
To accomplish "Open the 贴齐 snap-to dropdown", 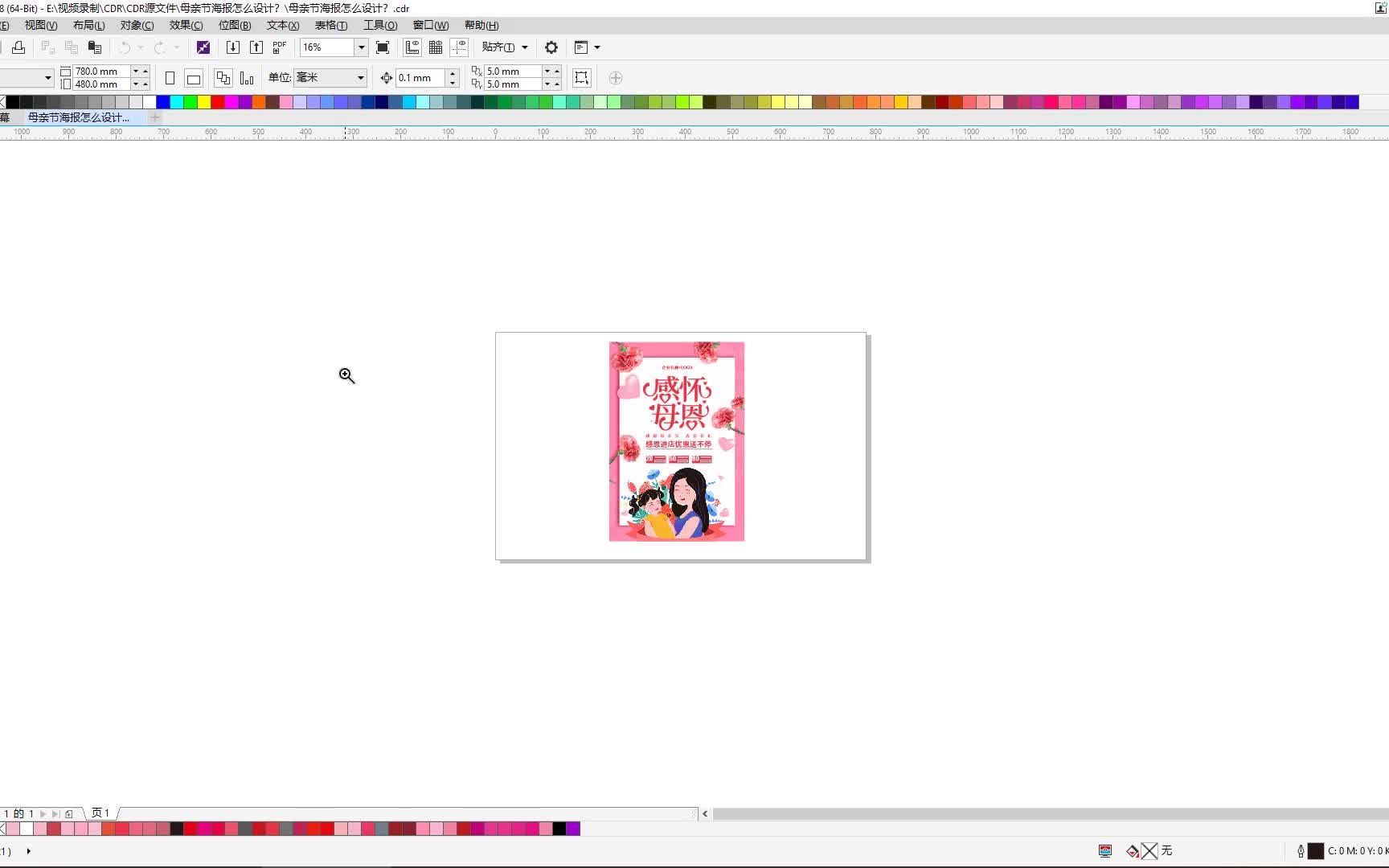I will click(x=505, y=47).
